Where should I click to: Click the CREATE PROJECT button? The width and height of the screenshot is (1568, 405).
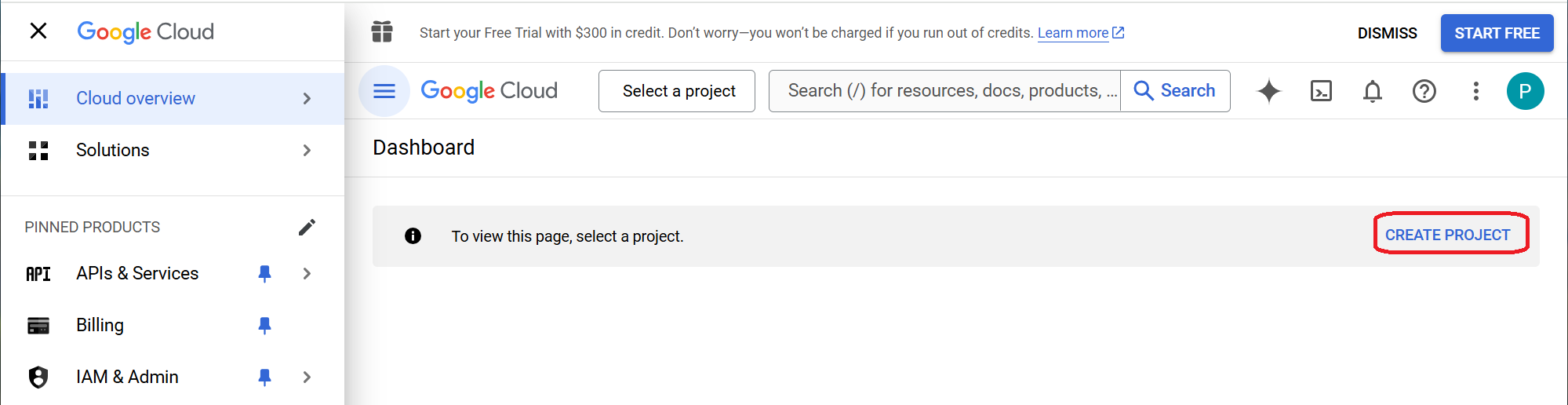click(x=1447, y=235)
